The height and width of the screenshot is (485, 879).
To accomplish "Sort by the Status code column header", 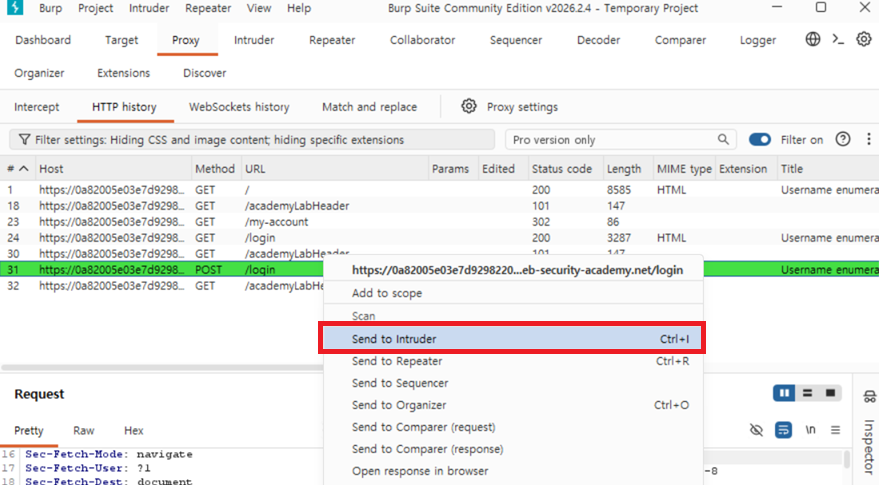I will coord(565,169).
